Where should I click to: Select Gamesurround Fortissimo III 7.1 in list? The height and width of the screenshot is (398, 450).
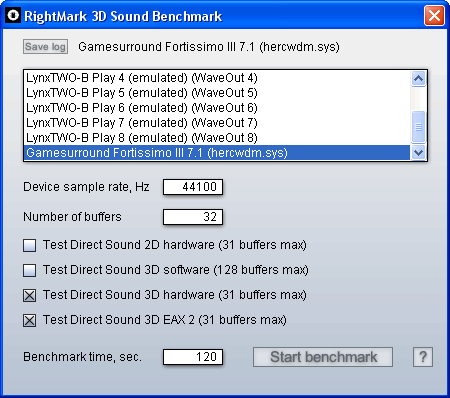[217, 153]
